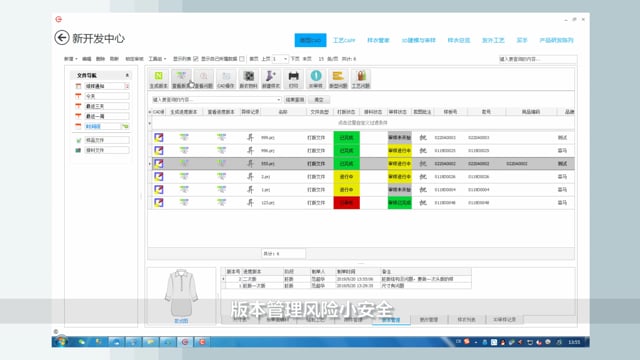Screen dimensions: 640x360
Task: Click the CAD icon in the first table row
Action: [158, 138]
